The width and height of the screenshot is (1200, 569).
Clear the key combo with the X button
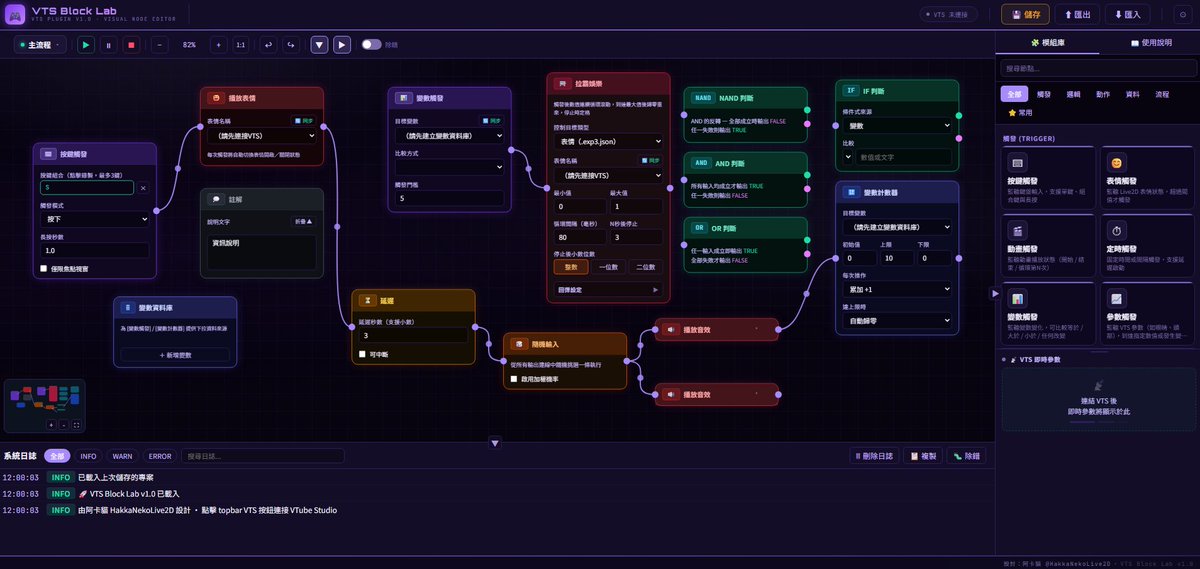point(142,187)
